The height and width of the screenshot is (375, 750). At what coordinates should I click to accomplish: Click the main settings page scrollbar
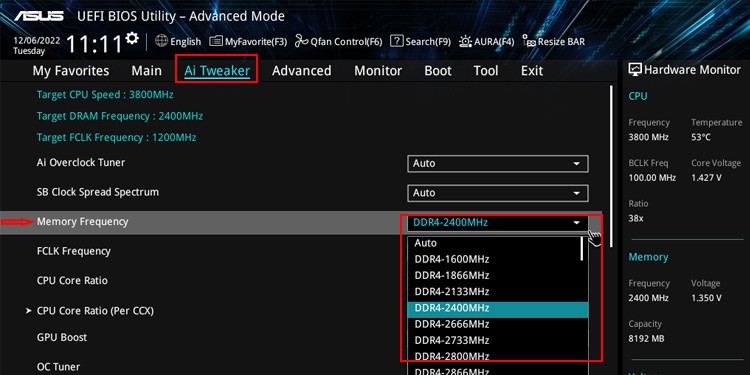tap(611, 166)
